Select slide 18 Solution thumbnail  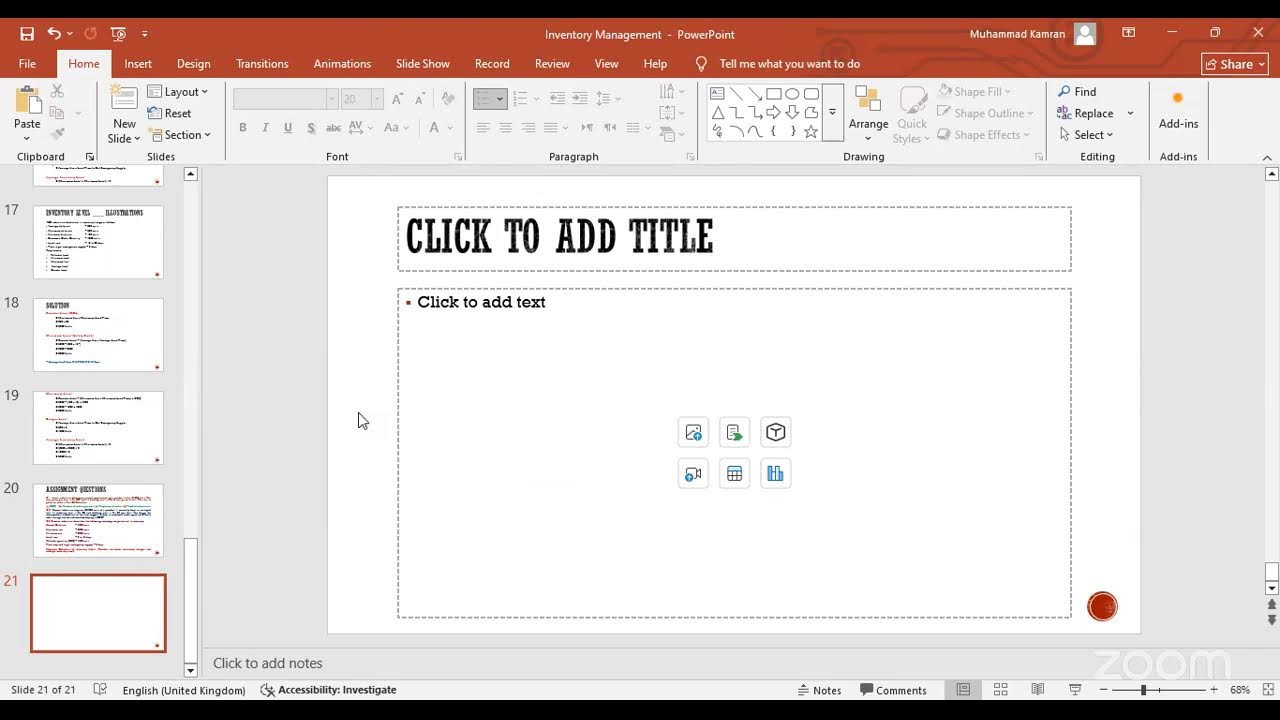[98, 335]
